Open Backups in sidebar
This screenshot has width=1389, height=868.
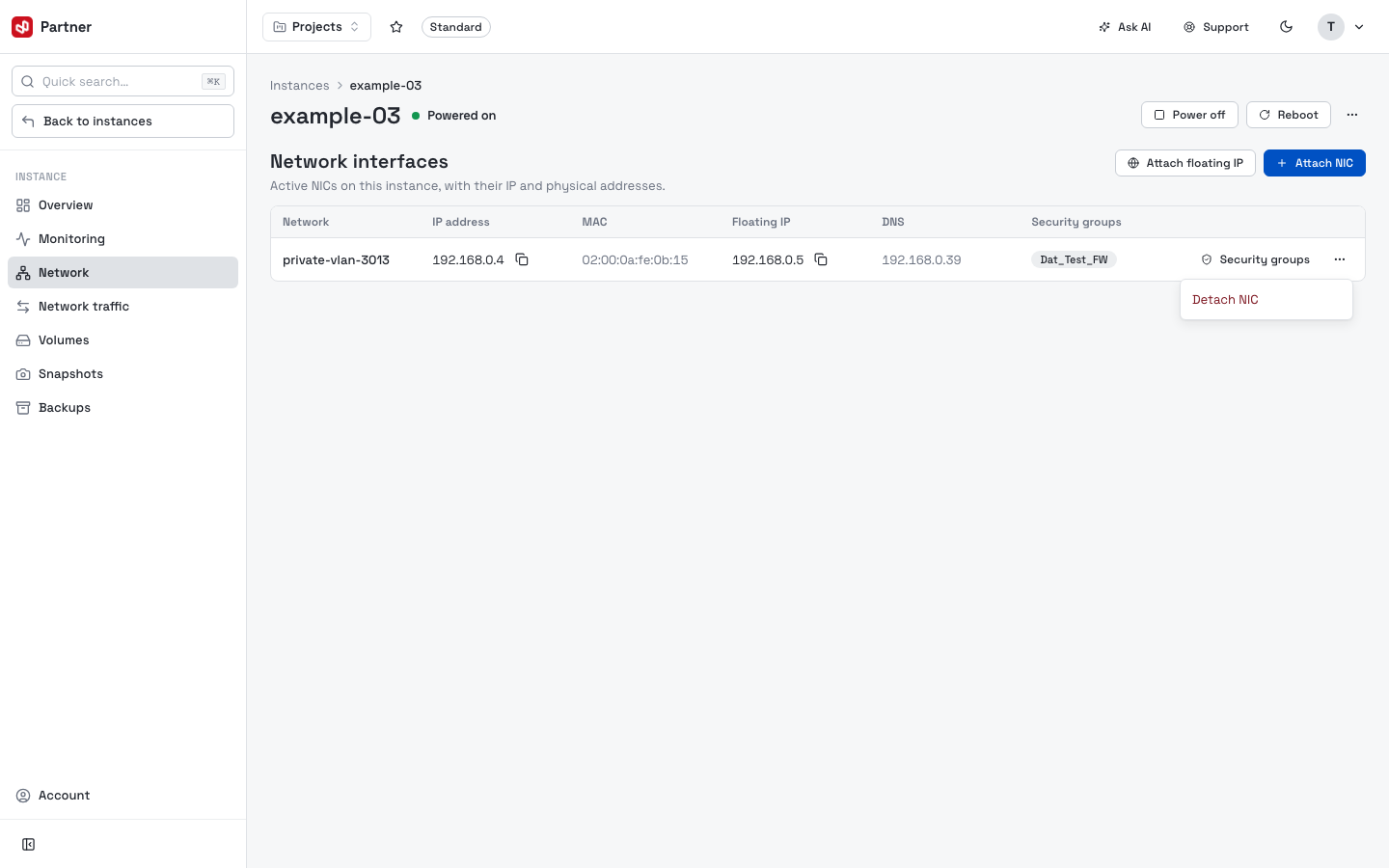[123, 408]
